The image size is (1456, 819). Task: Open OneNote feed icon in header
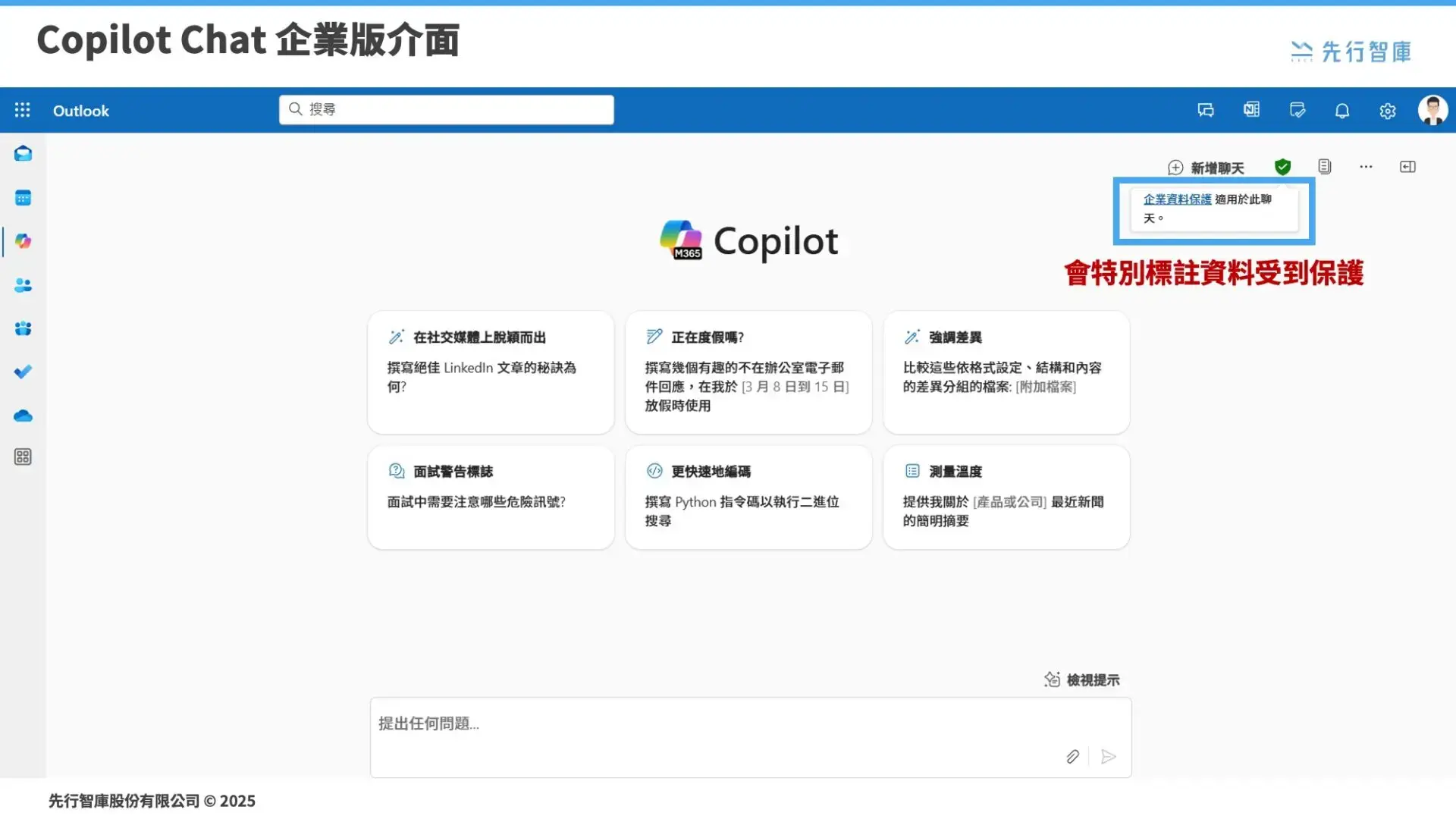coord(1251,110)
